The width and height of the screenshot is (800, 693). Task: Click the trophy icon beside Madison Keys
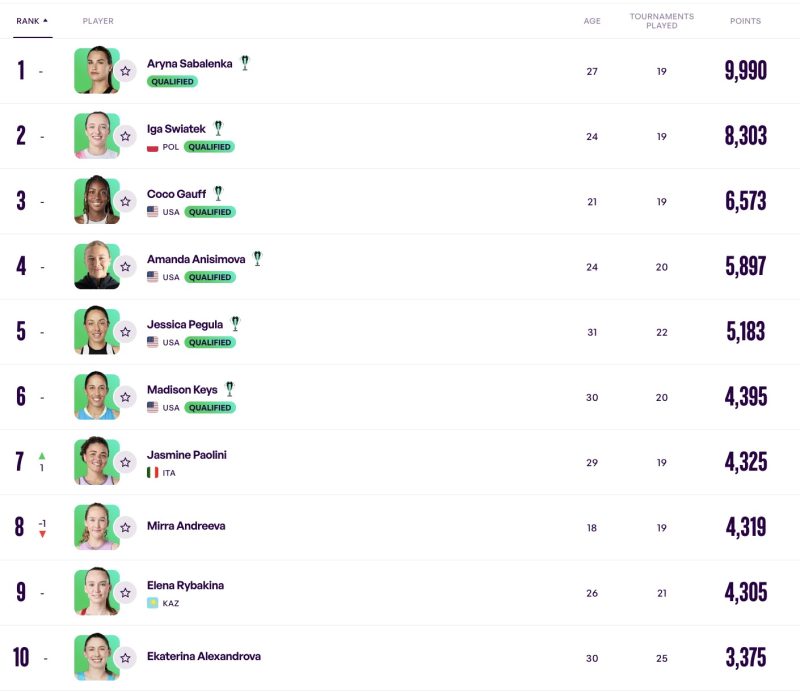(x=230, y=389)
